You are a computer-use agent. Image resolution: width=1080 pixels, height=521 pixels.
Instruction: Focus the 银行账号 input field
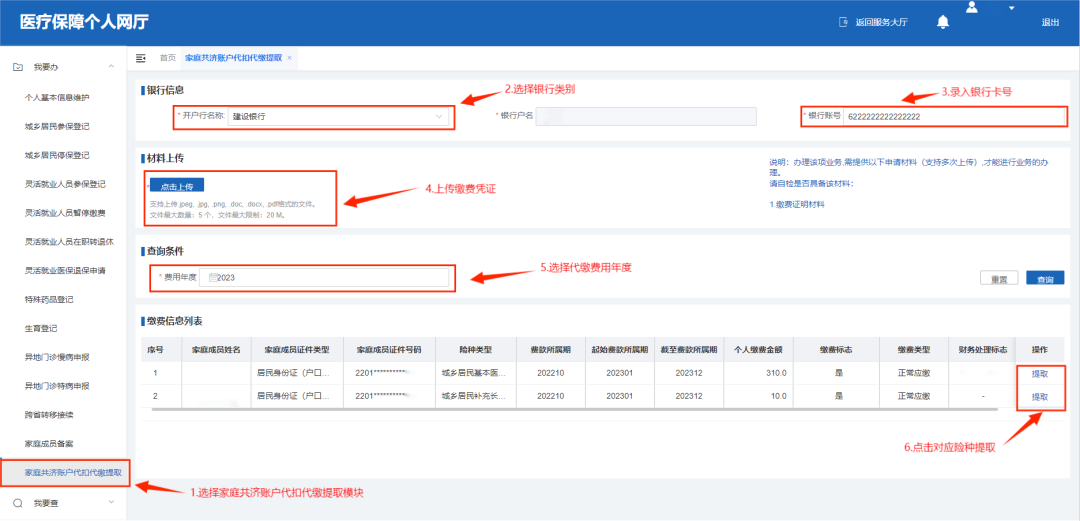tap(954, 116)
